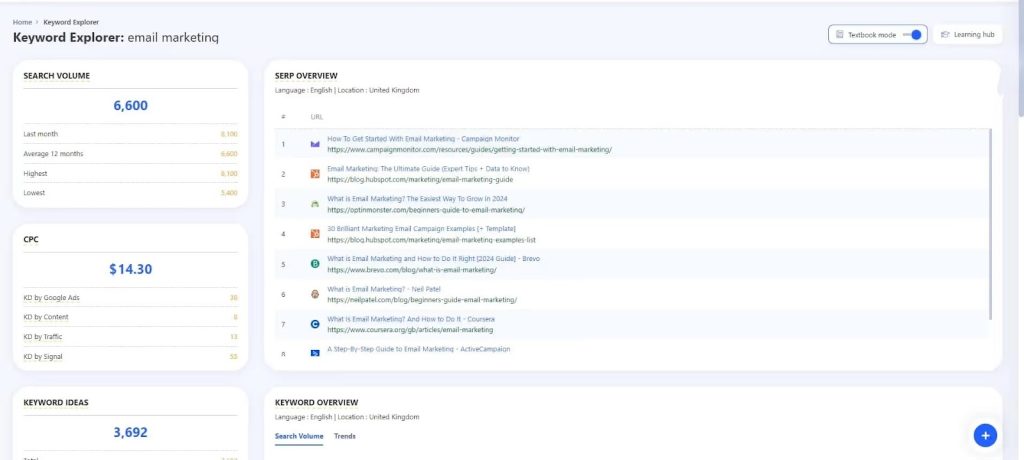Click the ActiveCampaign favicon in result 8
Screen dimensions: 1024x460
(315, 353)
